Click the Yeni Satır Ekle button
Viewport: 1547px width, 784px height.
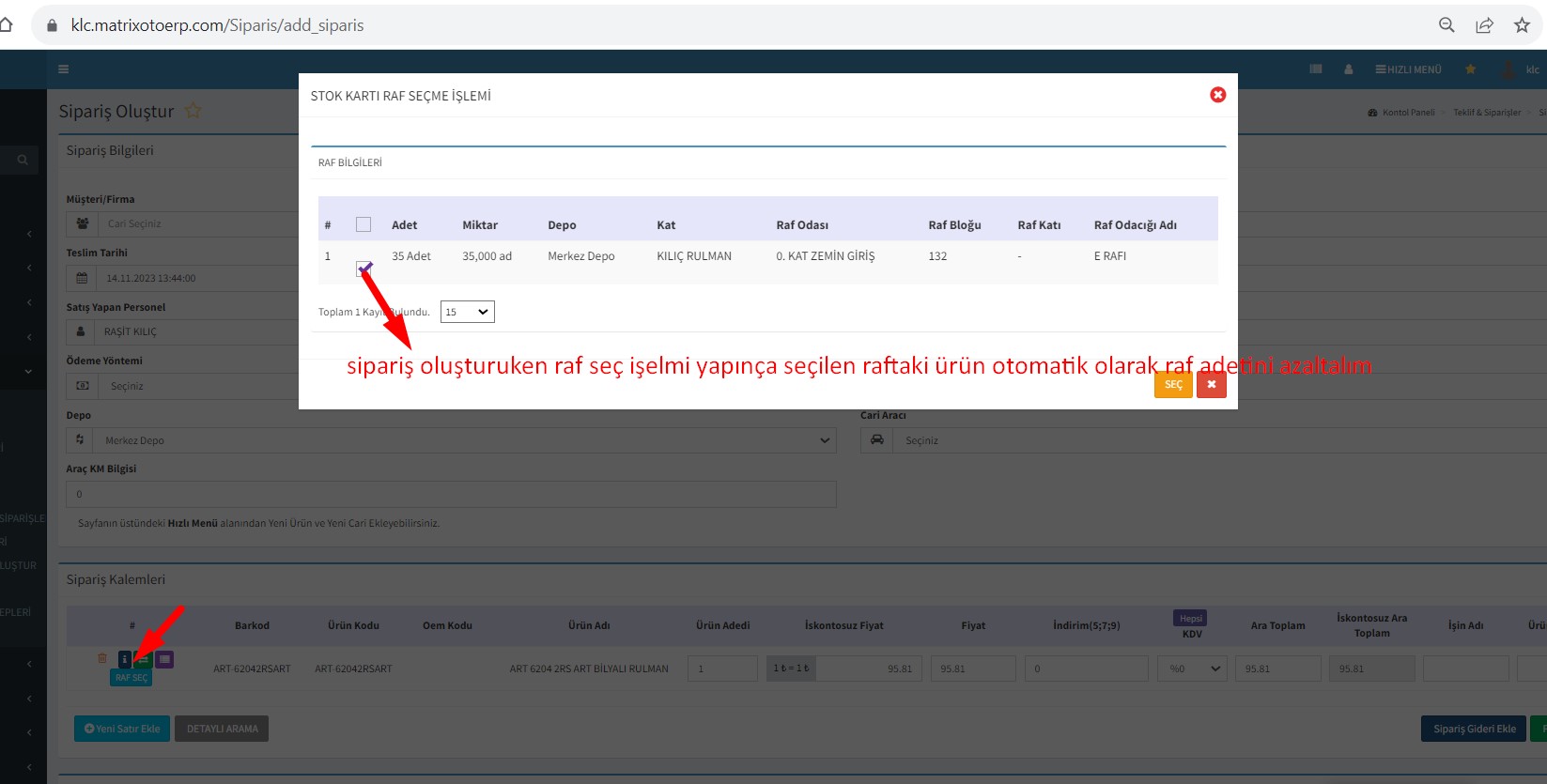pyautogui.click(x=122, y=729)
